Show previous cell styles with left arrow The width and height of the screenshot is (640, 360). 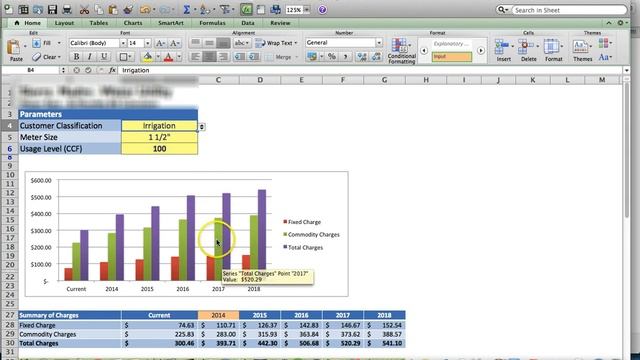pyautogui.click(x=424, y=51)
